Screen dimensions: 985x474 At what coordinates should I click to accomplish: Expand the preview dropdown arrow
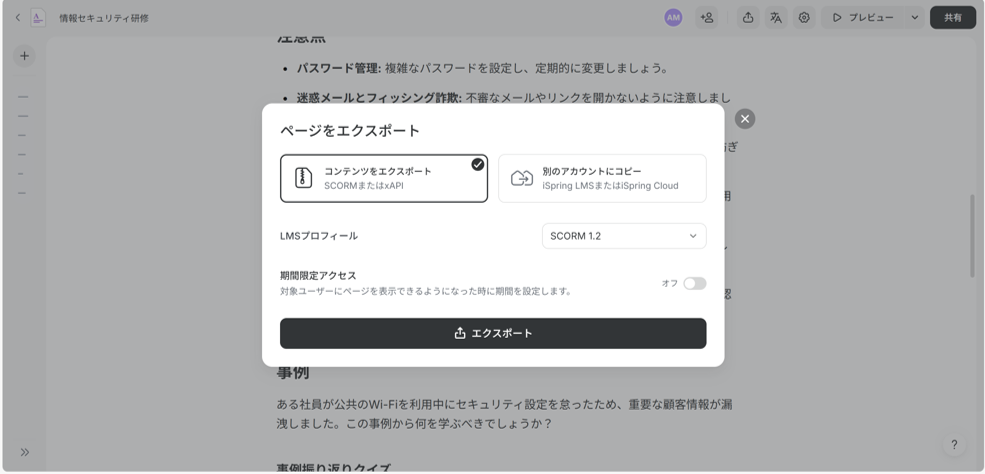(x=915, y=18)
